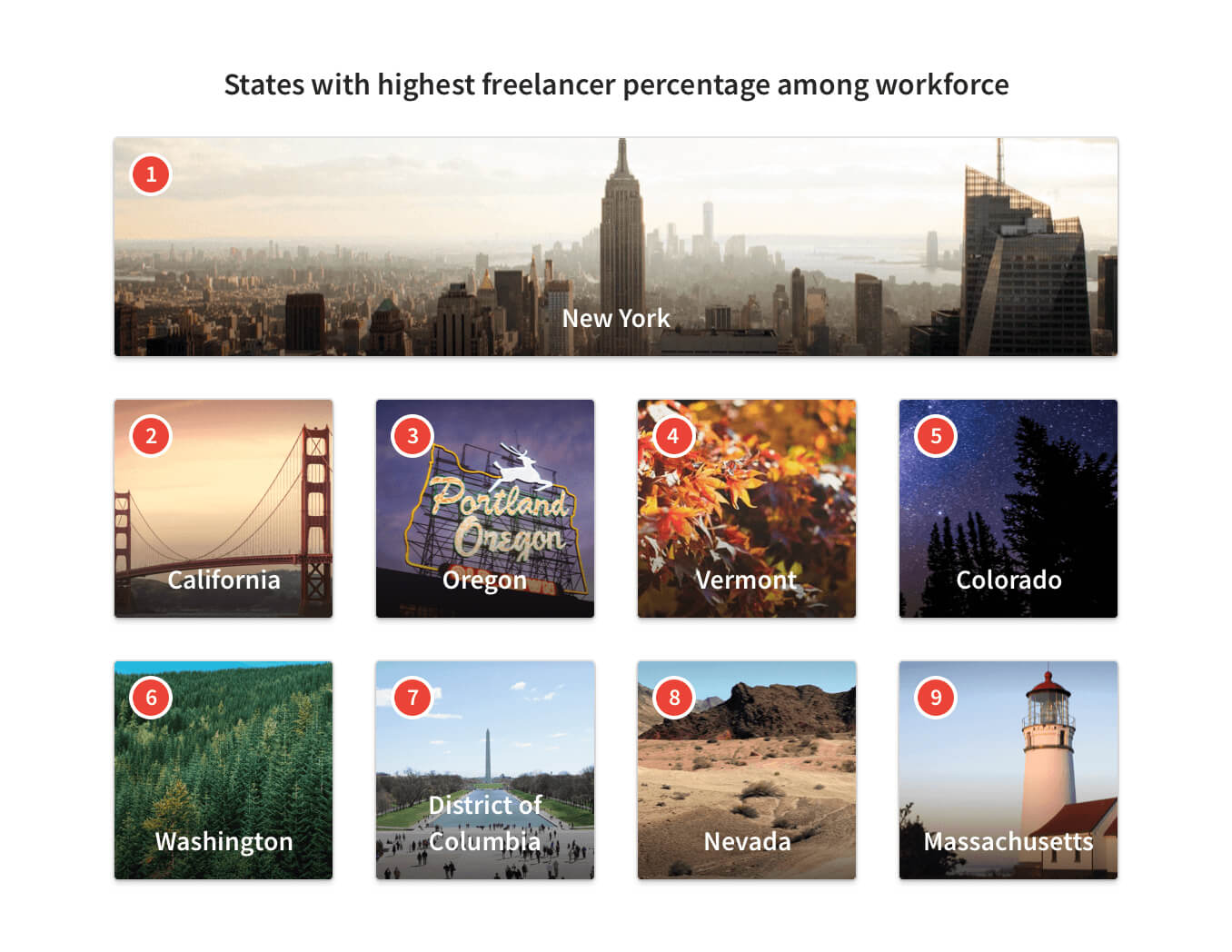Screen dimensions: 1232x952
Task: Click the red rank 7 badge
Action: [x=412, y=698]
